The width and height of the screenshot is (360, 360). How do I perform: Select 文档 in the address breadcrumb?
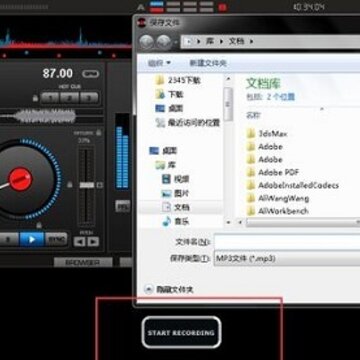236,42
